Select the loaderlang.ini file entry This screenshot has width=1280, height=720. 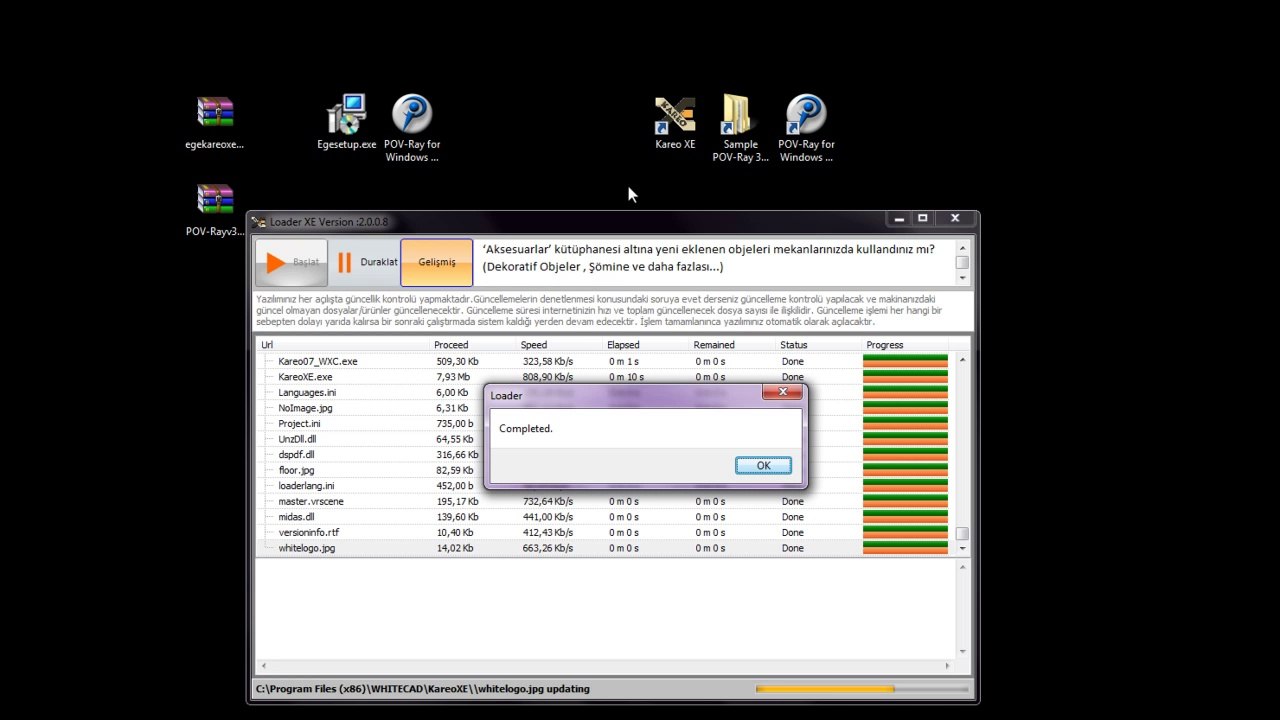306,486
